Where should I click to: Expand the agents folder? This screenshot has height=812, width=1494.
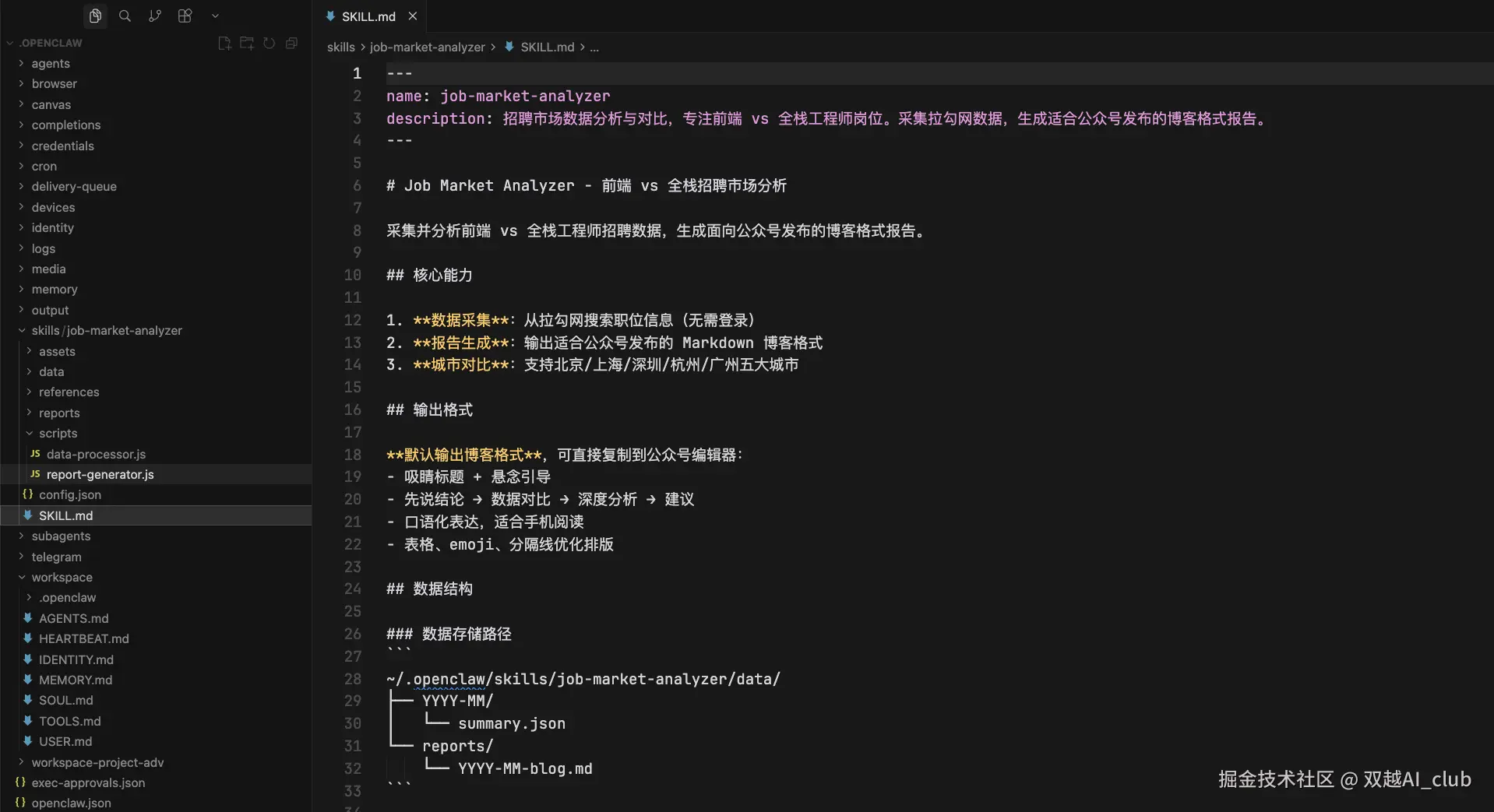(x=51, y=64)
